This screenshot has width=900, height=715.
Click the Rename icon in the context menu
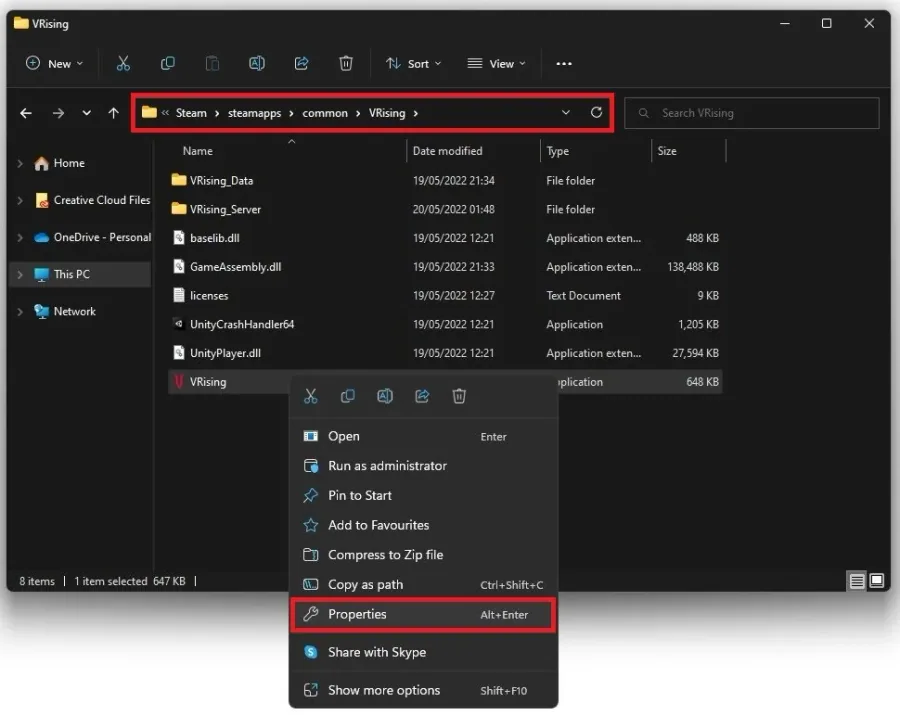385,396
